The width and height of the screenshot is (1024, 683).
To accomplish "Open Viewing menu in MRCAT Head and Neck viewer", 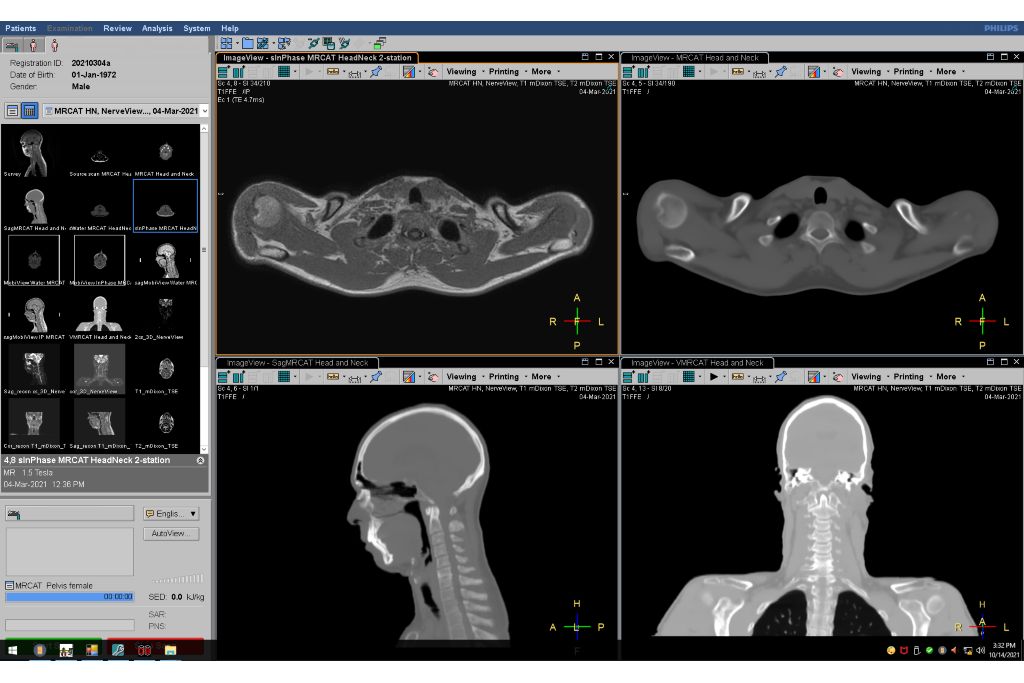I will click(866, 72).
